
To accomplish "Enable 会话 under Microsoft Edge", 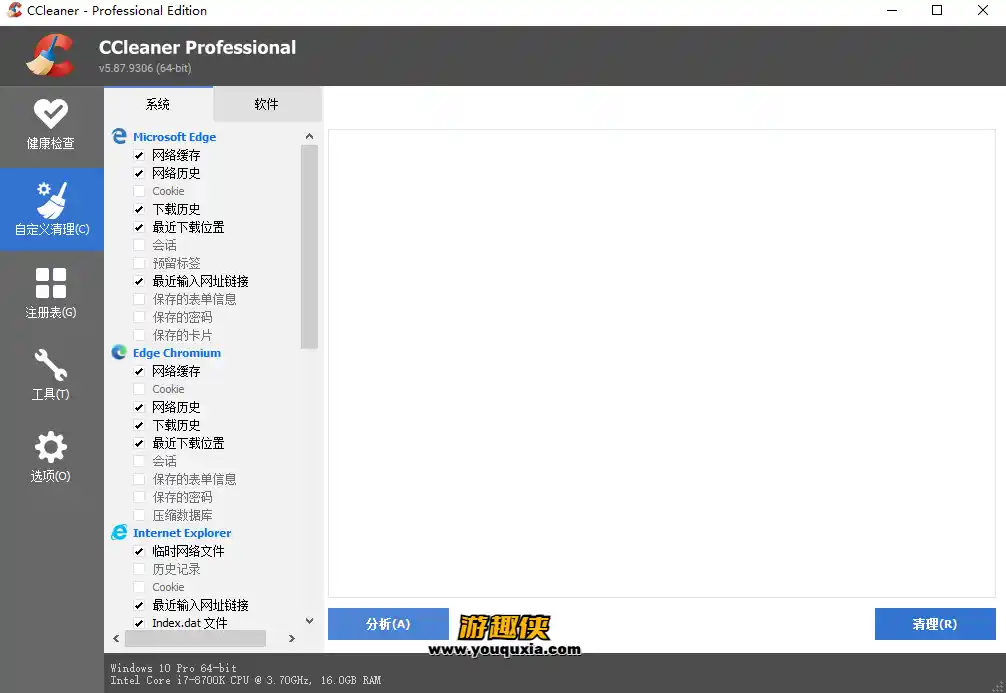I will pyautogui.click(x=139, y=245).
